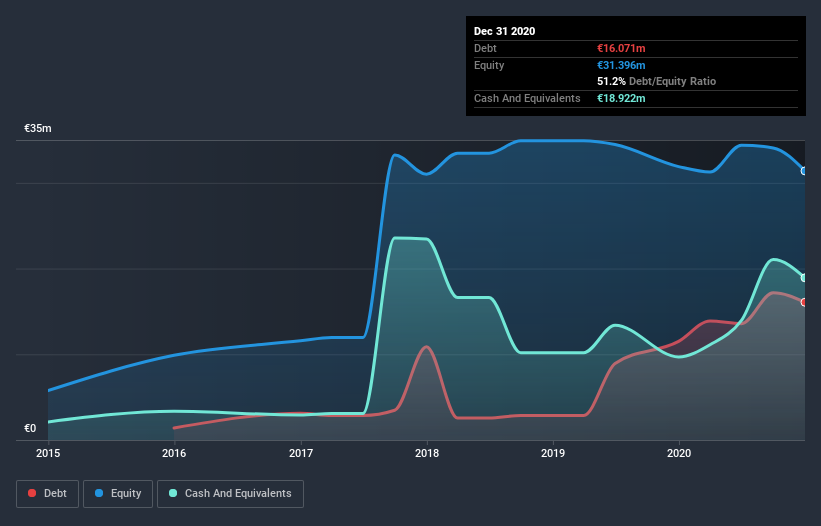Image resolution: width=821 pixels, height=526 pixels.
Task: Click the 2016 axis label
Action: (x=174, y=453)
